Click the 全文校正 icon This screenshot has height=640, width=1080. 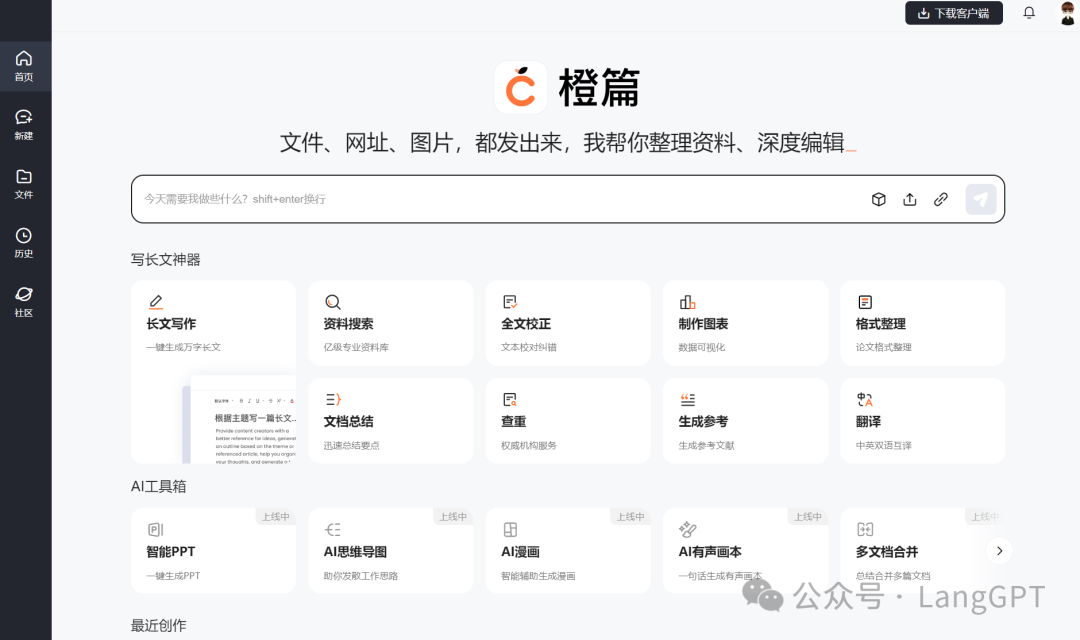point(510,302)
